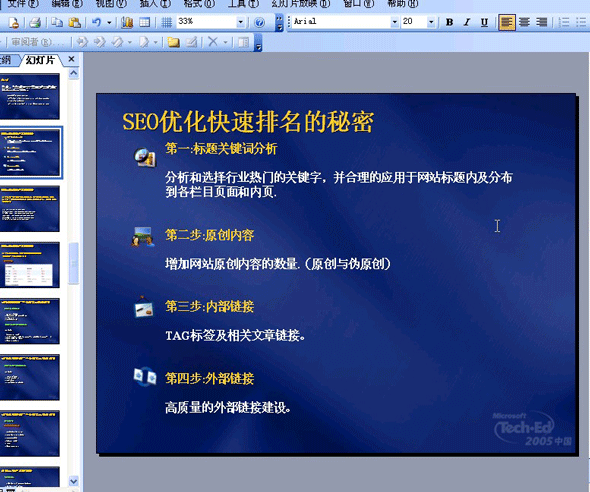Image resolution: width=590 pixels, height=492 pixels.
Task: Click the Print icon in the toolbar
Action: 35,23
